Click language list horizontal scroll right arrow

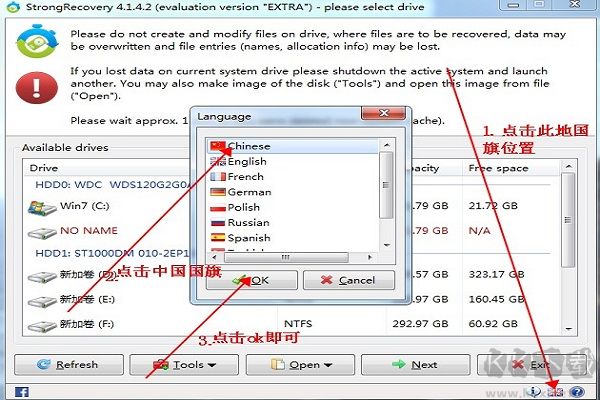click(x=370, y=257)
